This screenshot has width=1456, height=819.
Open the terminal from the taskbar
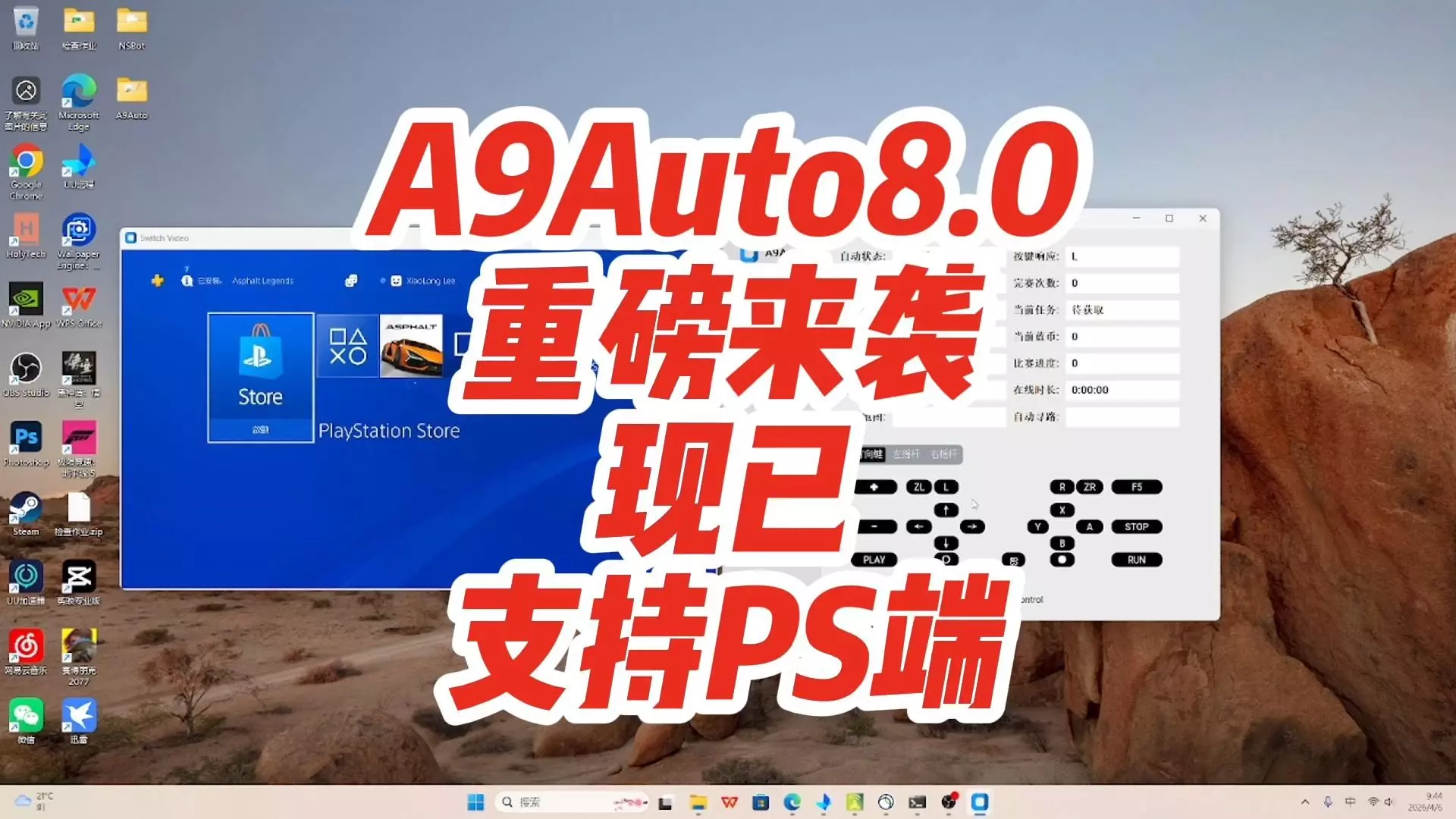[x=918, y=802]
